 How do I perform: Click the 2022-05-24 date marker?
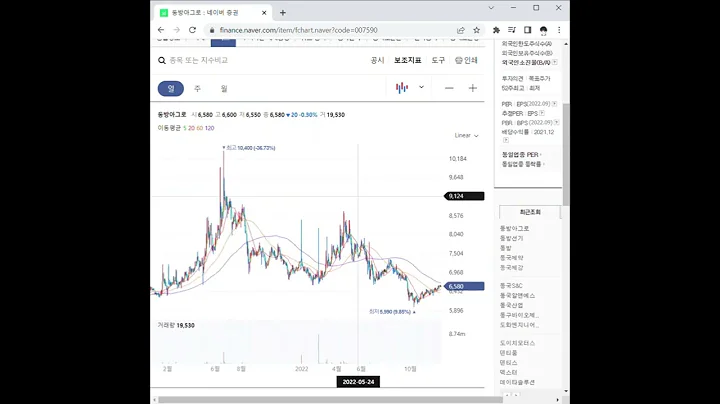[x=358, y=382]
